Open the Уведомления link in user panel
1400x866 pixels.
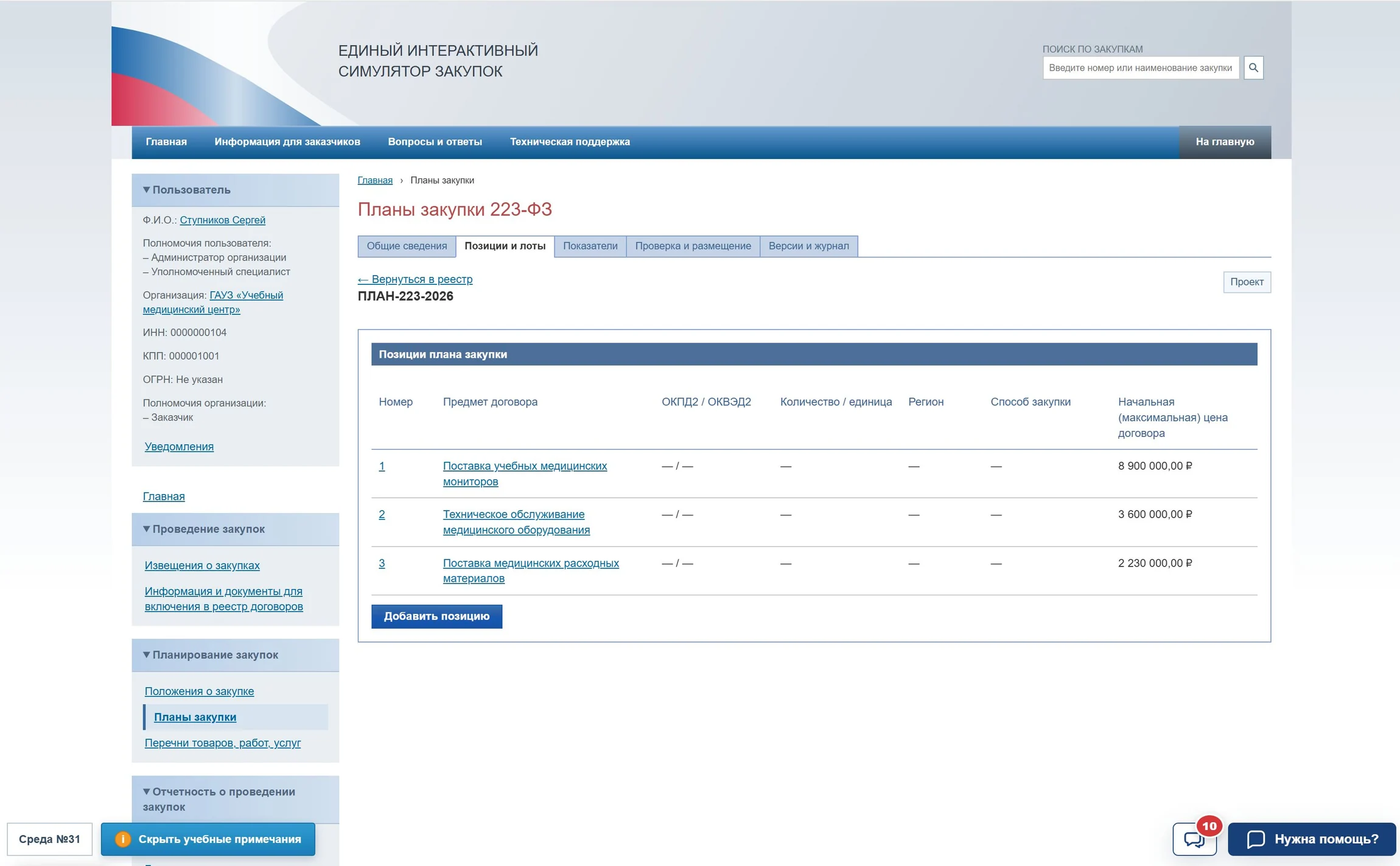179,446
